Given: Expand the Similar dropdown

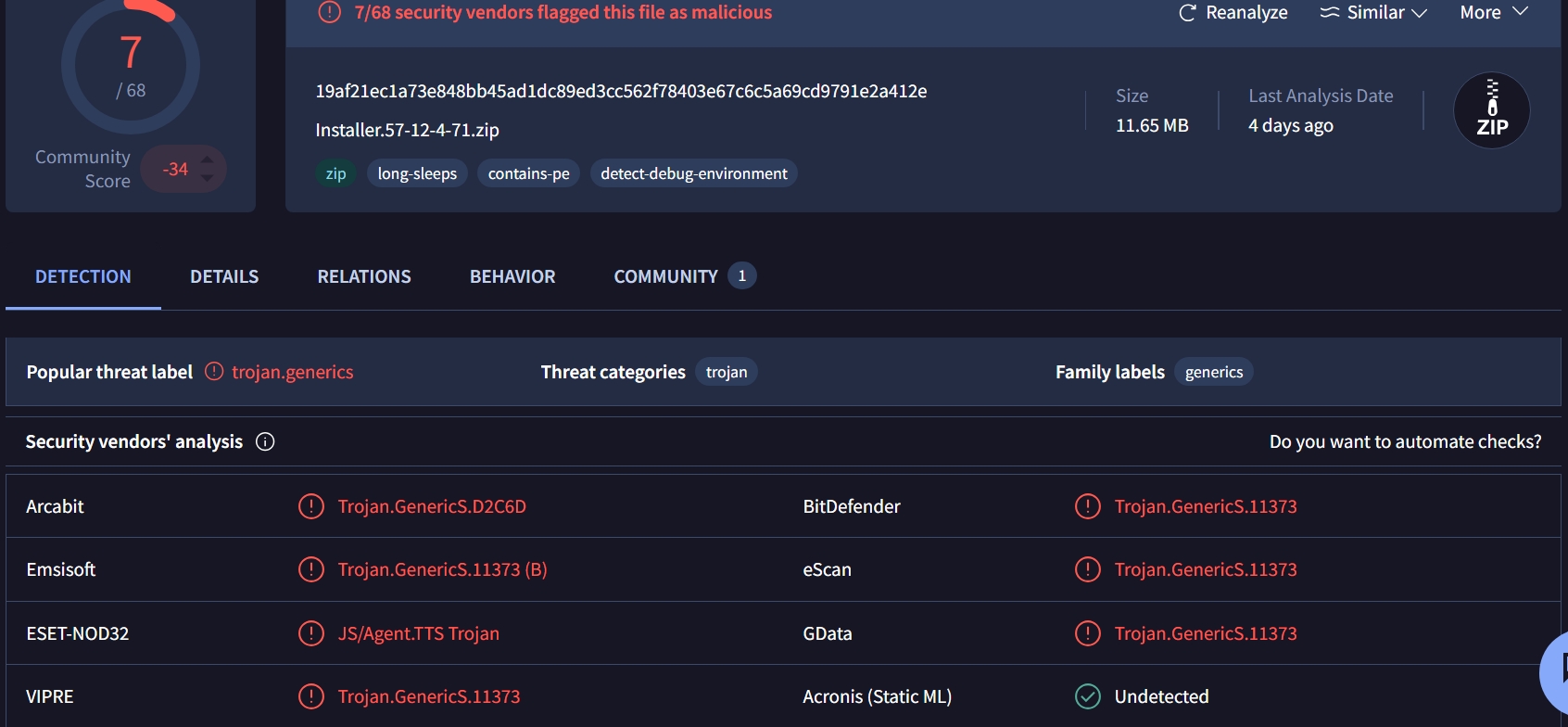Looking at the screenshot, I should click(x=1373, y=13).
